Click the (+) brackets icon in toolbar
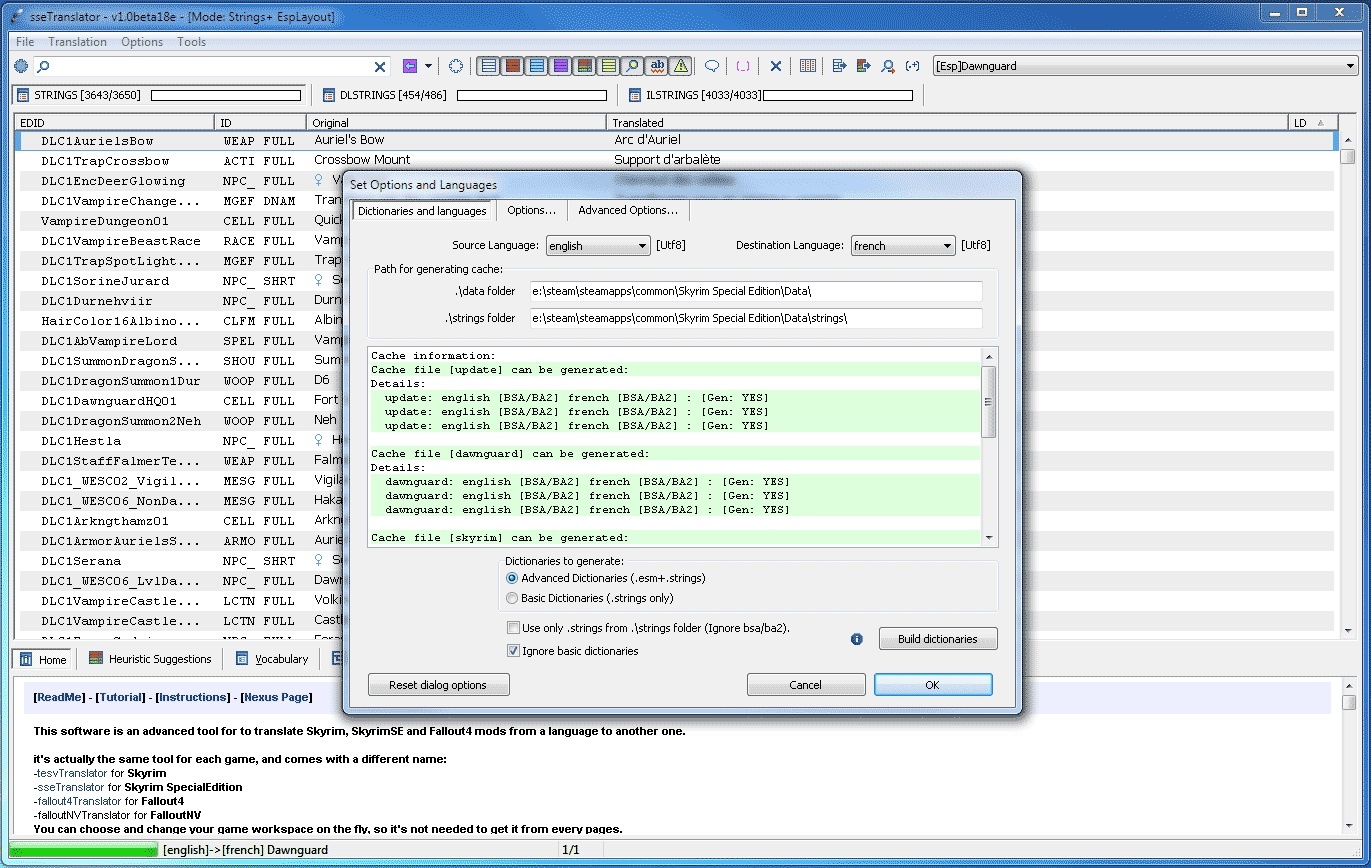1371x868 pixels. tap(912, 66)
